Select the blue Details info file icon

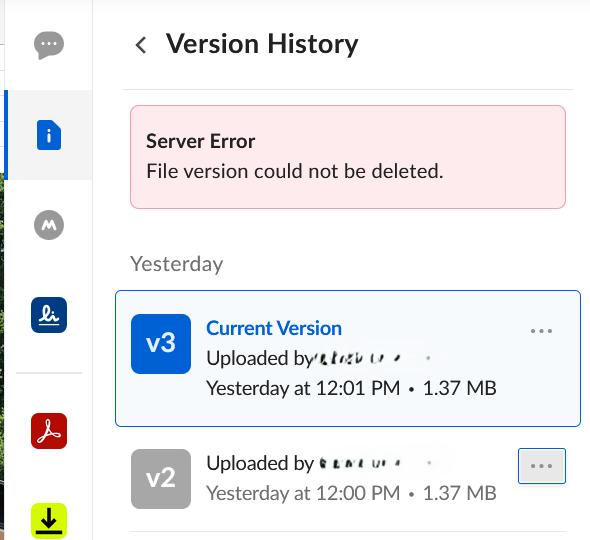point(49,135)
